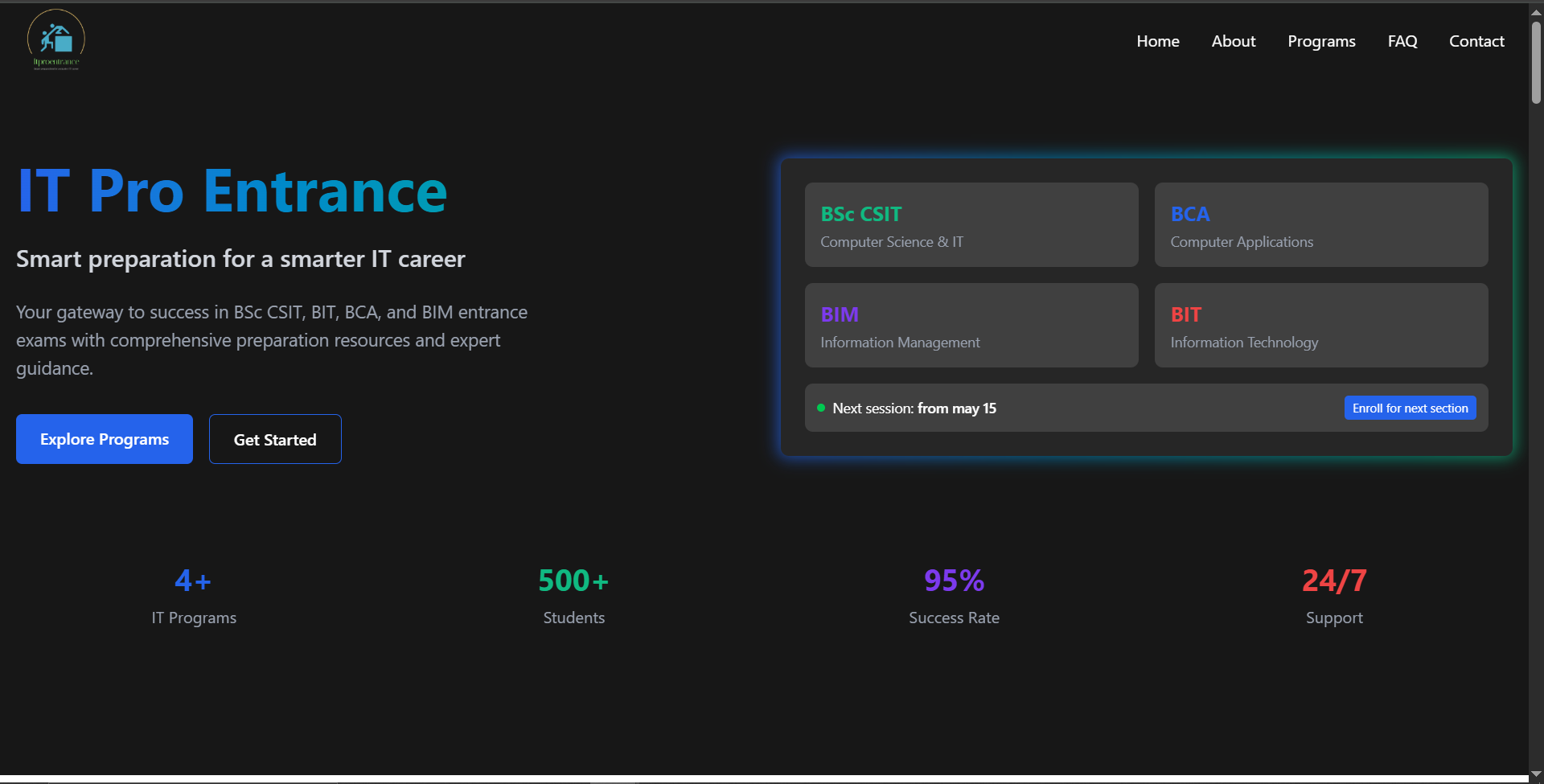Click the Explore Programs button
This screenshot has width=1544, height=784.
click(104, 439)
